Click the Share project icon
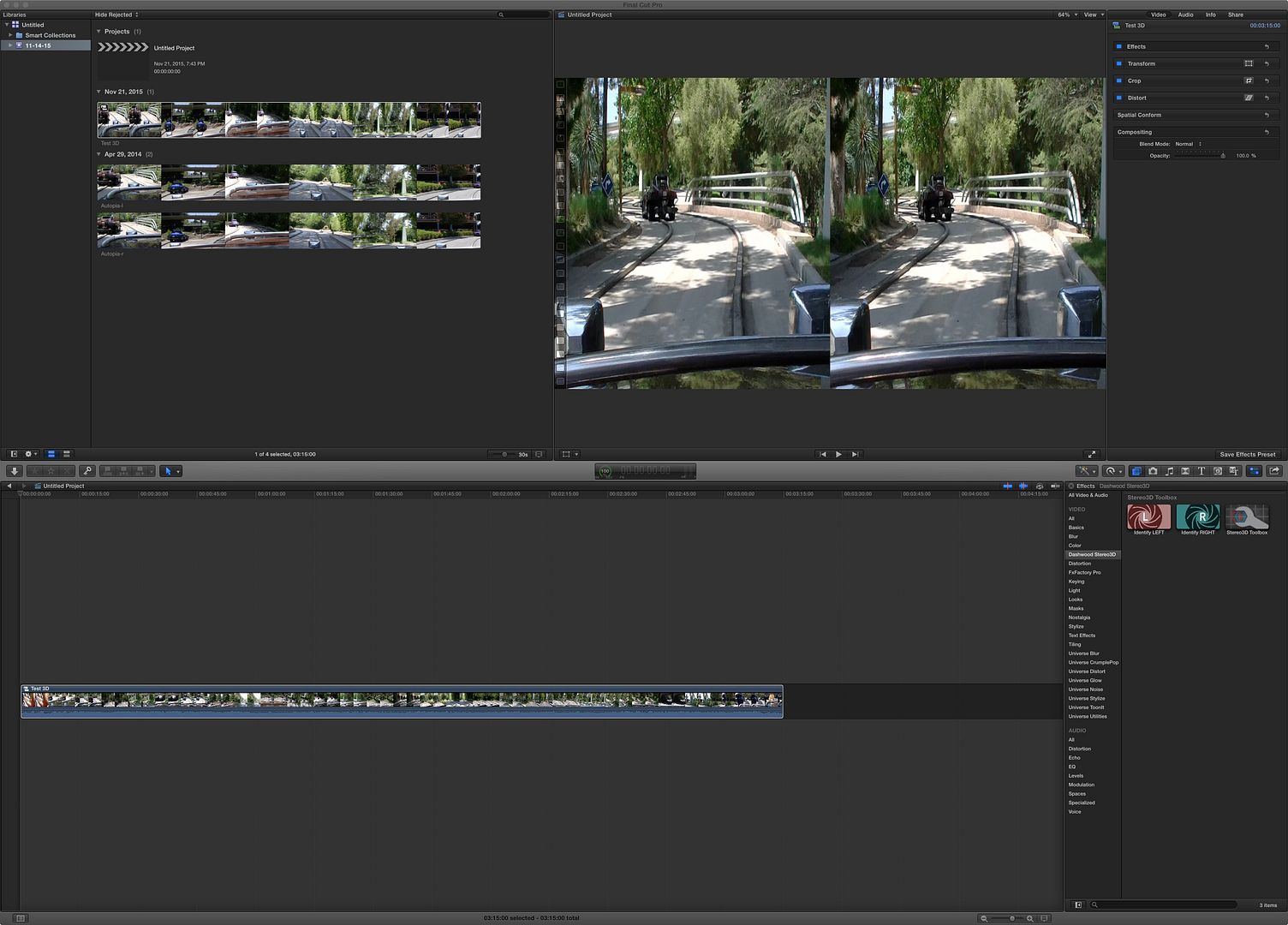The width and height of the screenshot is (1288, 925). [1274, 471]
